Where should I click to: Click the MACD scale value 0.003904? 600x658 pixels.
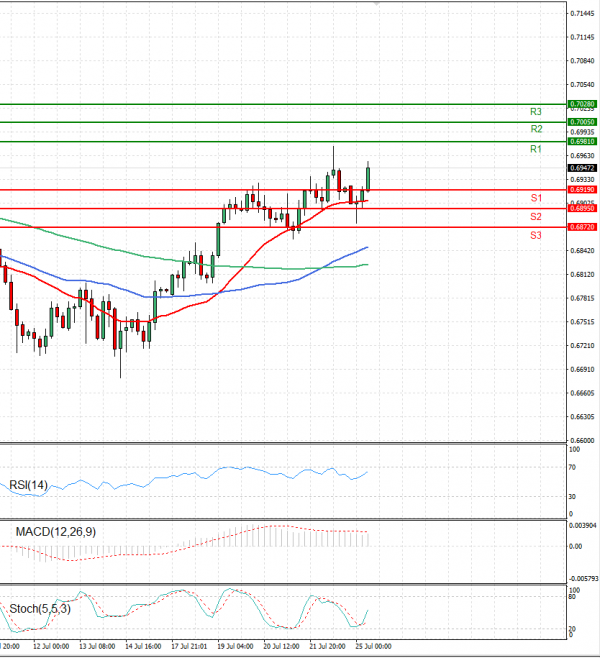pyautogui.click(x=583, y=525)
